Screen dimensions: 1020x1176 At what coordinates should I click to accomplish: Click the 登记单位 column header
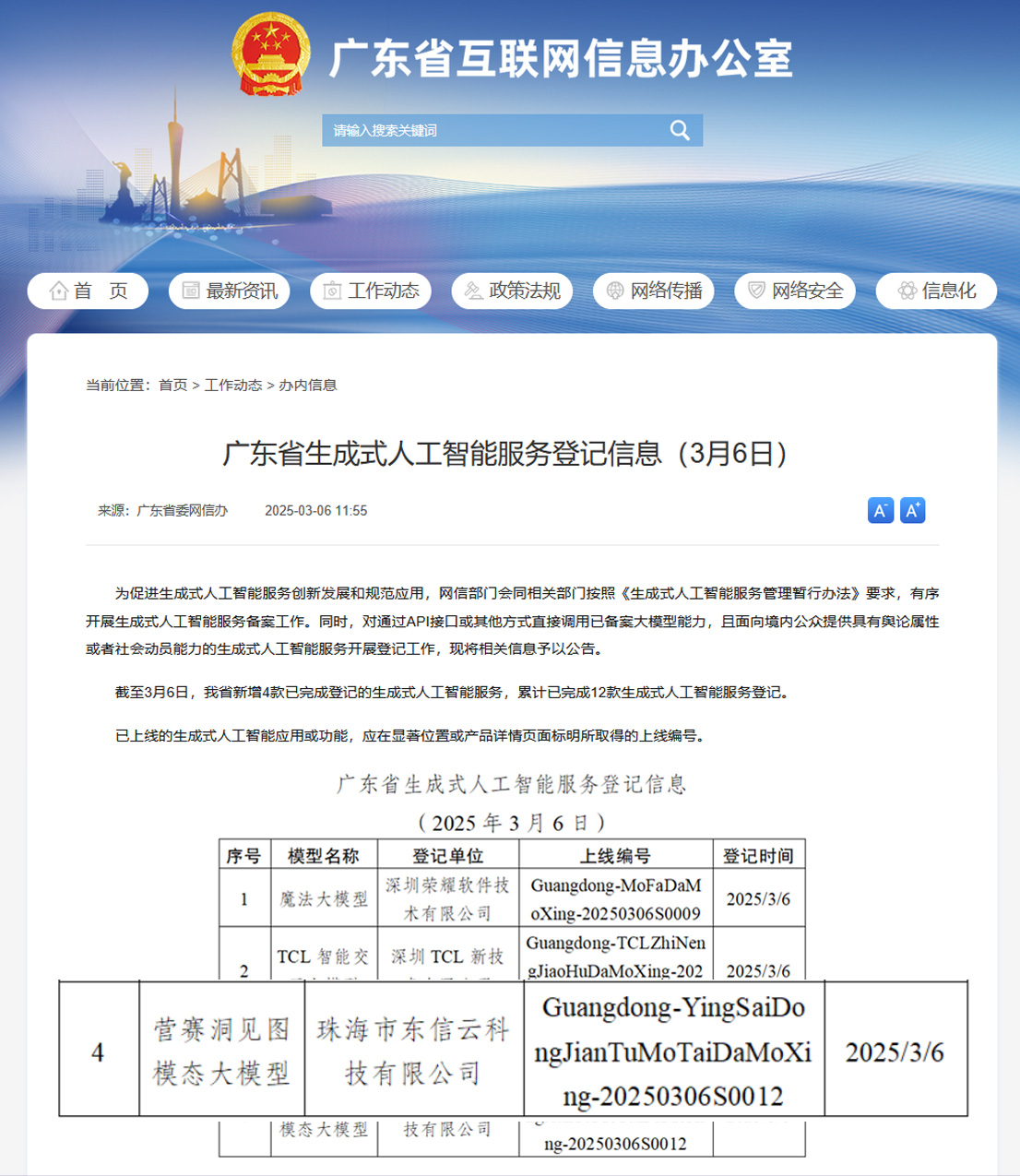point(447,855)
